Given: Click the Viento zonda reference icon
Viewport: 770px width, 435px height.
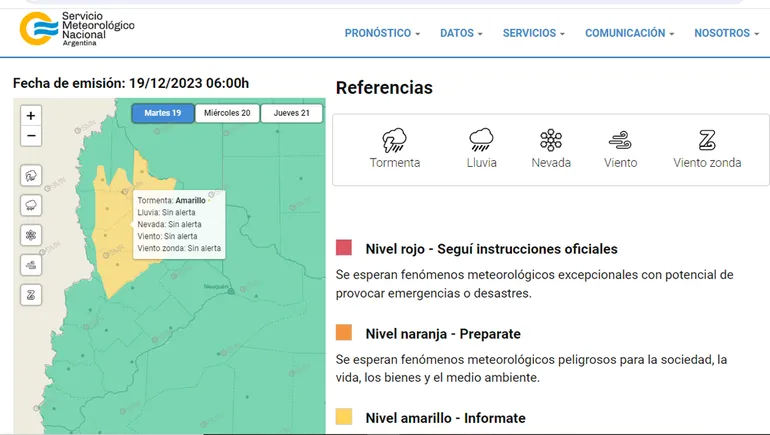Looking at the screenshot, I should click(707, 140).
